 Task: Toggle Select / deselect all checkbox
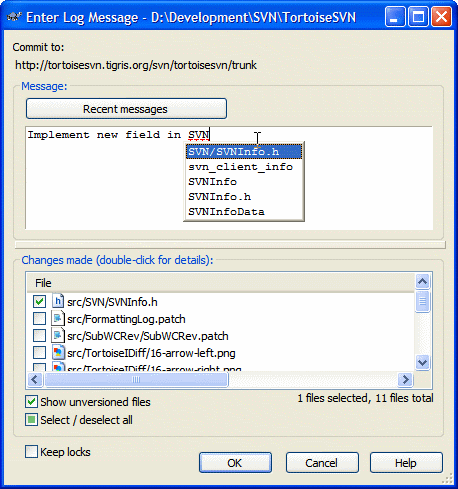click(31, 420)
